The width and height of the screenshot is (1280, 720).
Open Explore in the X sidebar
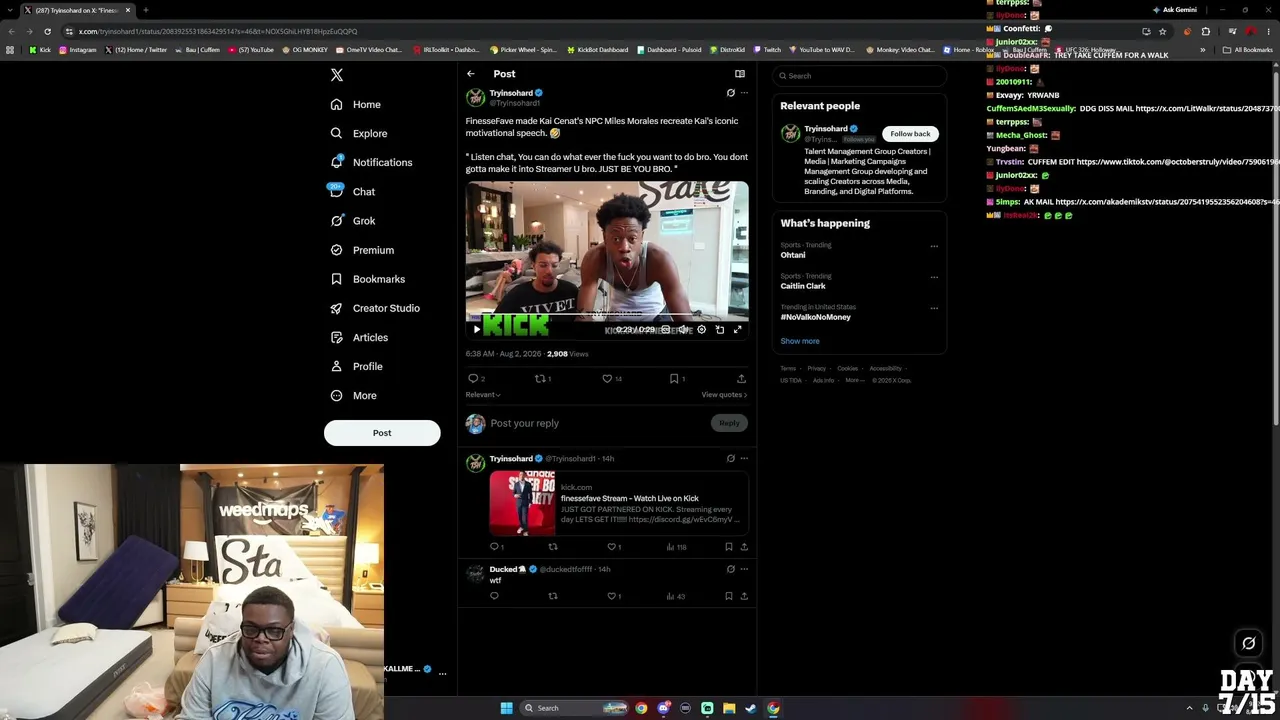tap(359, 133)
